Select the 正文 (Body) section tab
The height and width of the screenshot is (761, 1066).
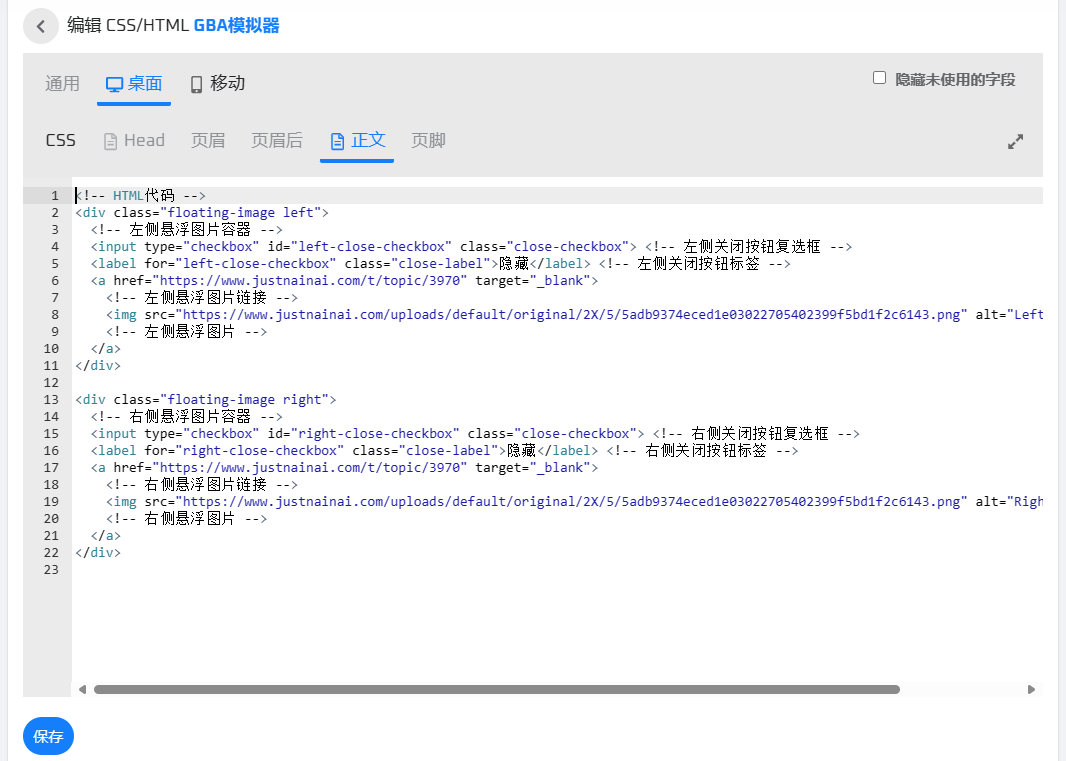(x=357, y=141)
